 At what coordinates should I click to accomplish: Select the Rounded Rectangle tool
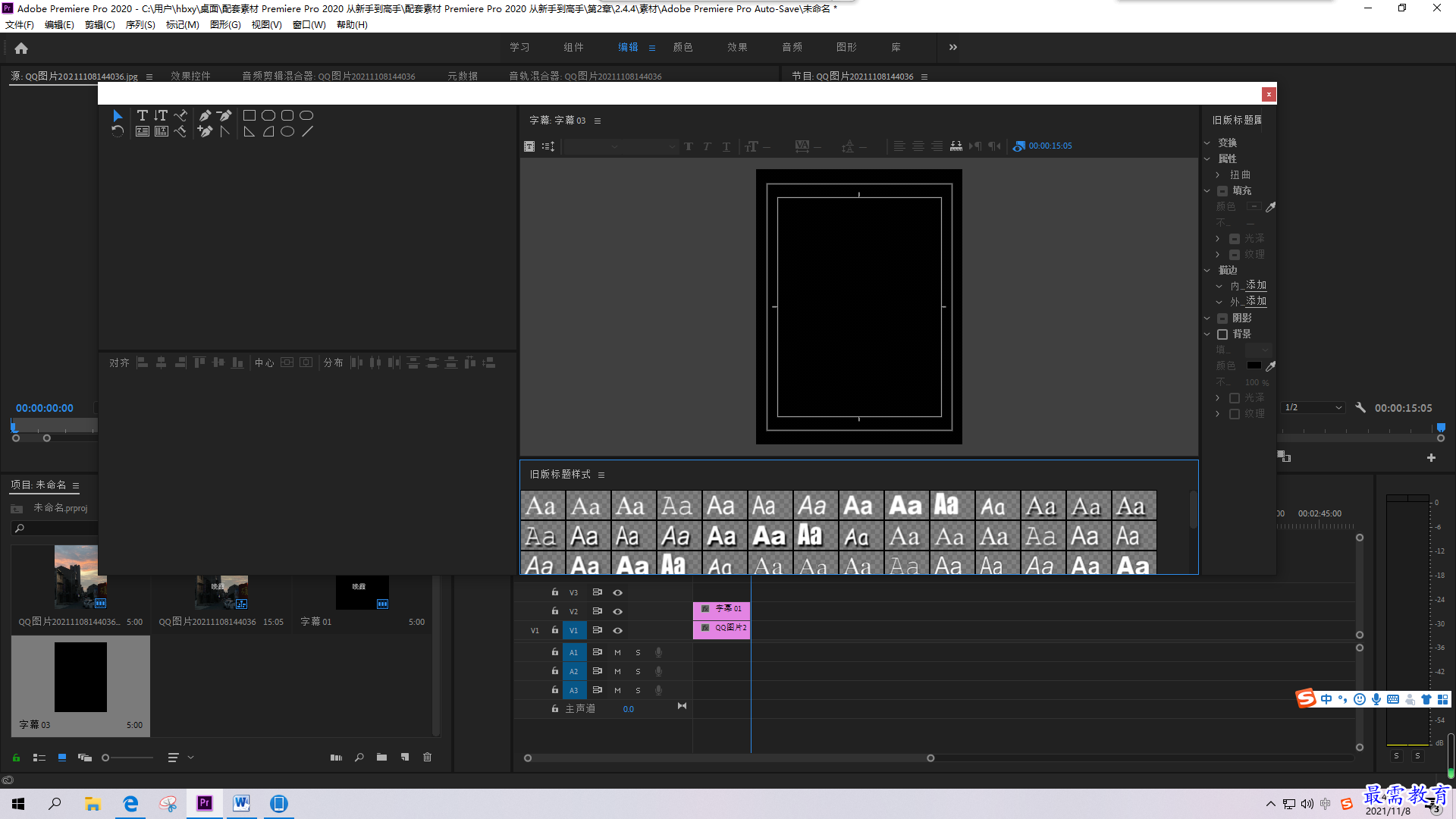pyautogui.click(x=306, y=115)
